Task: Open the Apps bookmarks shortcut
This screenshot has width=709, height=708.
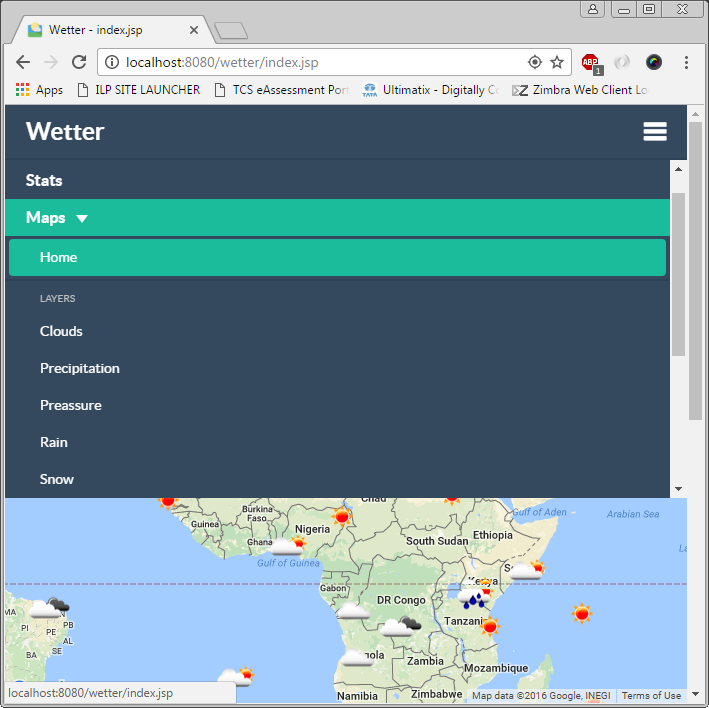Action: [40, 90]
